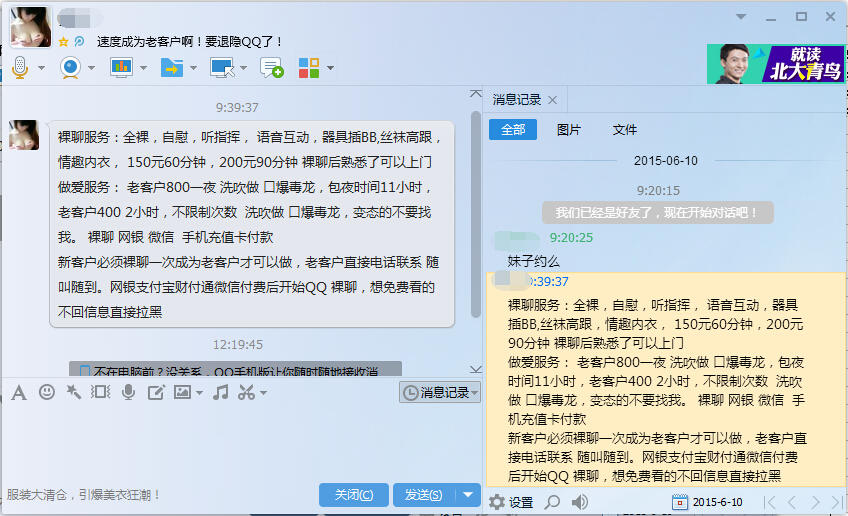The width and height of the screenshot is (848, 516).
Task: Switch to the 图片 tab
Action: point(568,130)
